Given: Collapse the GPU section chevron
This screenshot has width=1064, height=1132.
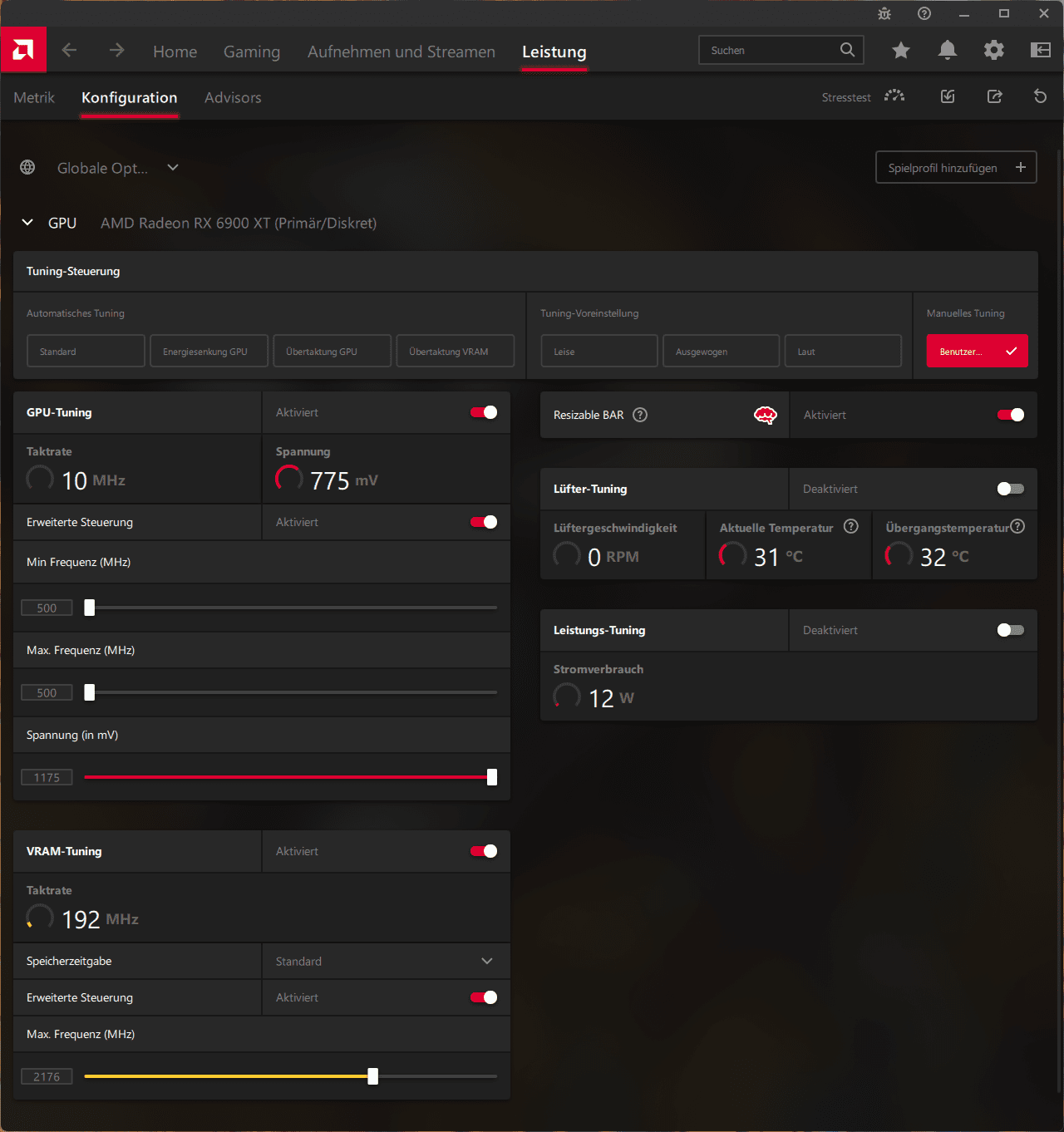Looking at the screenshot, I should click(27, 222).
